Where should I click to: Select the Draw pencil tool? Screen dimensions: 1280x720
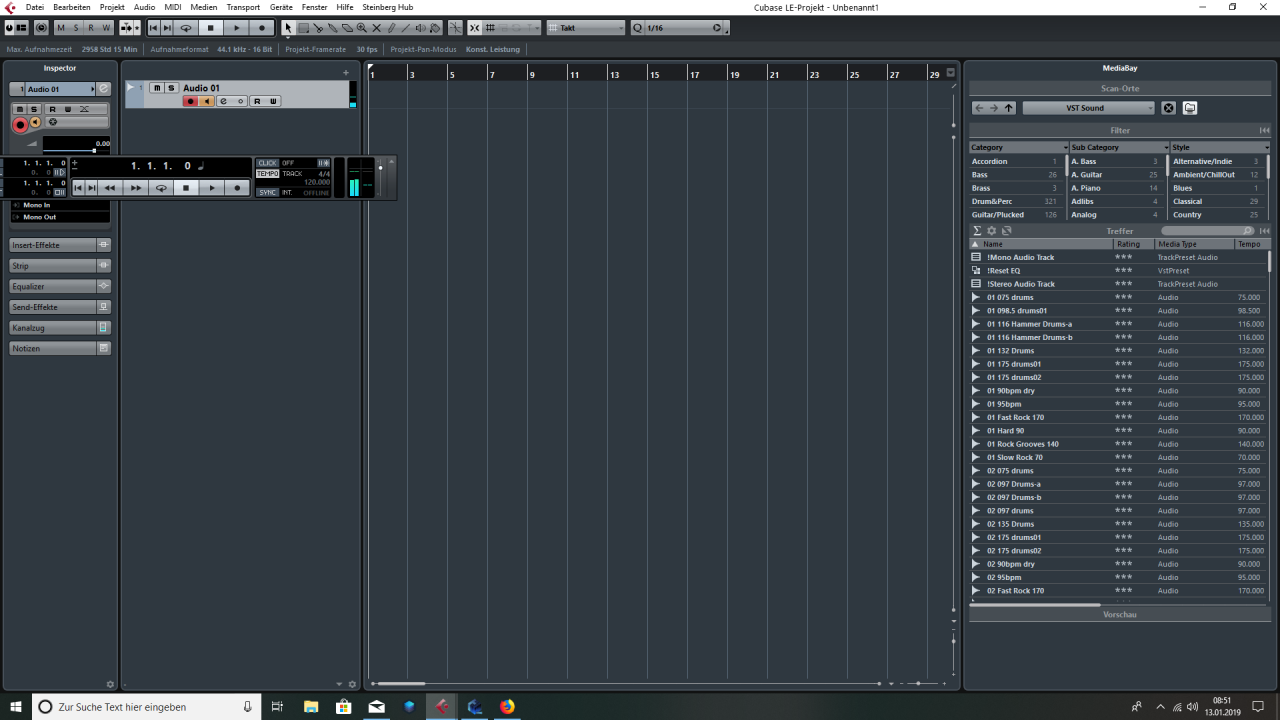391,28
